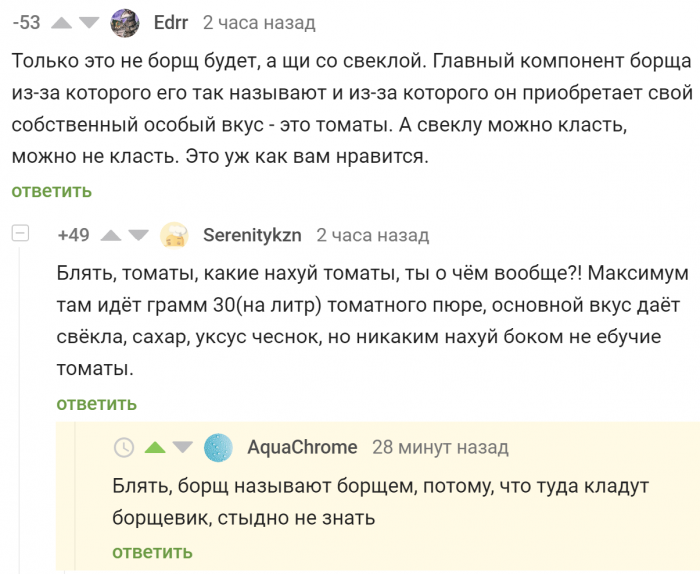Upvote the comment by Serenitykzn
Image resolution: width=700 pixels, height=574 pixels.
click(111, 236)
